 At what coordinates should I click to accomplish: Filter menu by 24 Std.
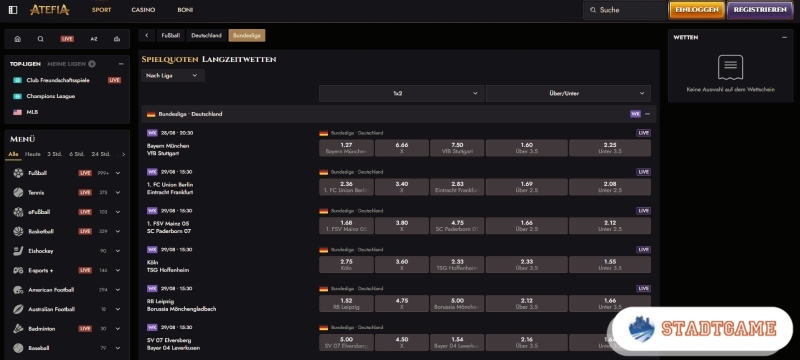pos(101,154)
